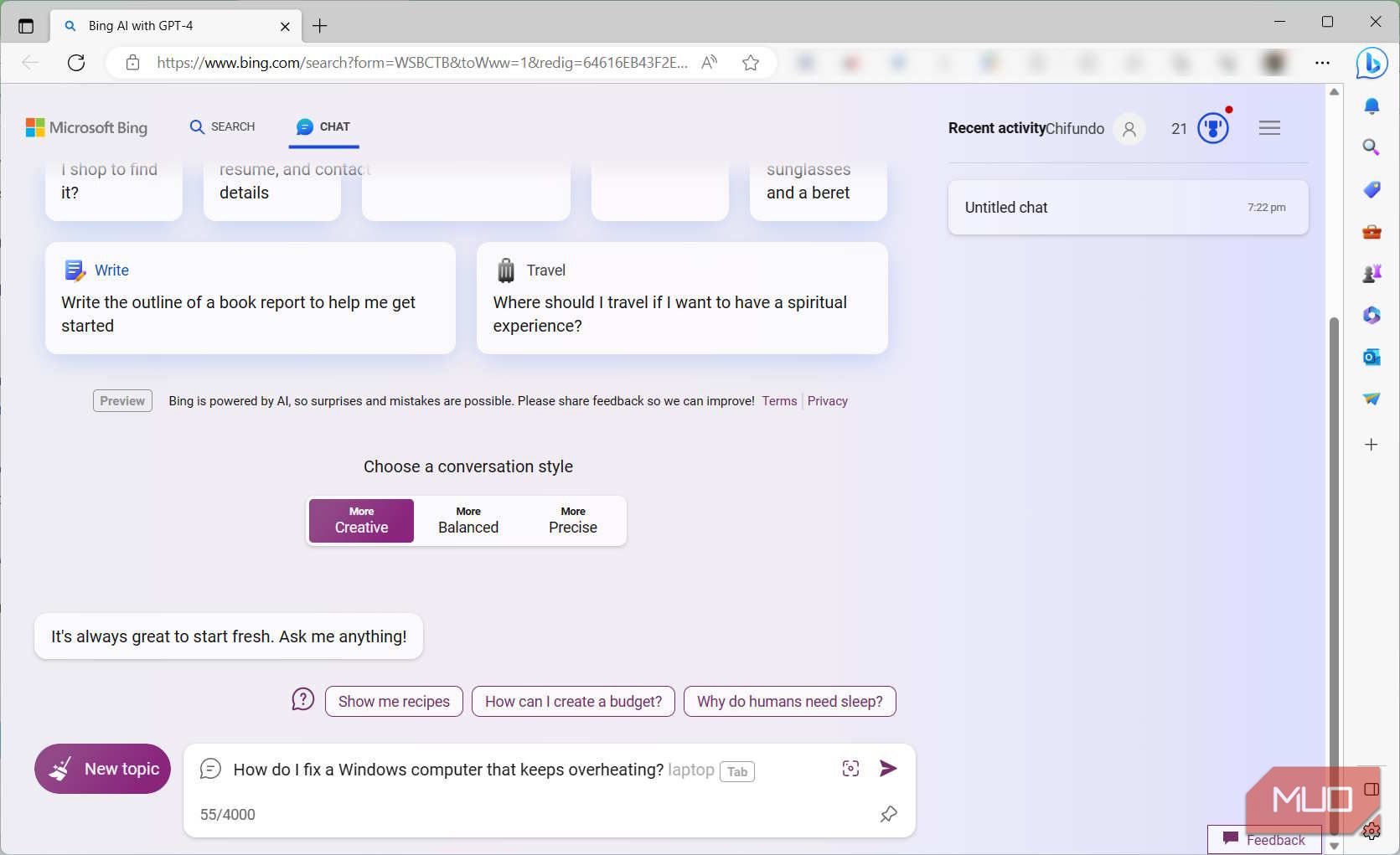
Task: Select the More Balanced conversation style
Action: 468,520
